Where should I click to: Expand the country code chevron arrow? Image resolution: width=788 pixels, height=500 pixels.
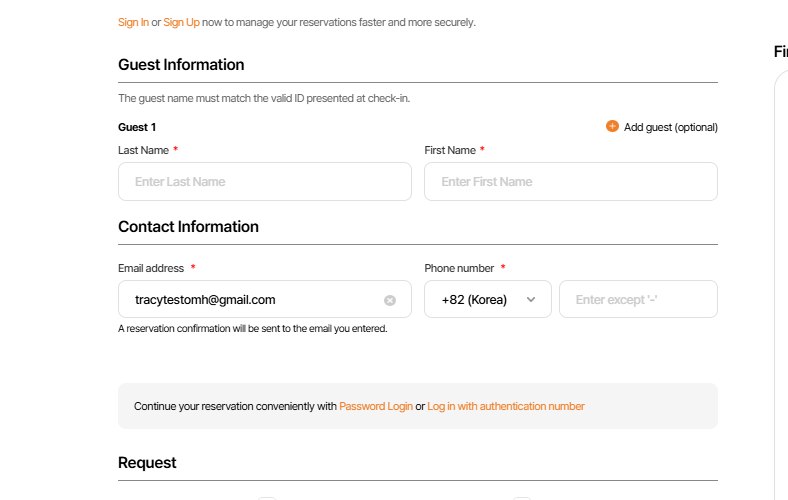pos(531,299)
